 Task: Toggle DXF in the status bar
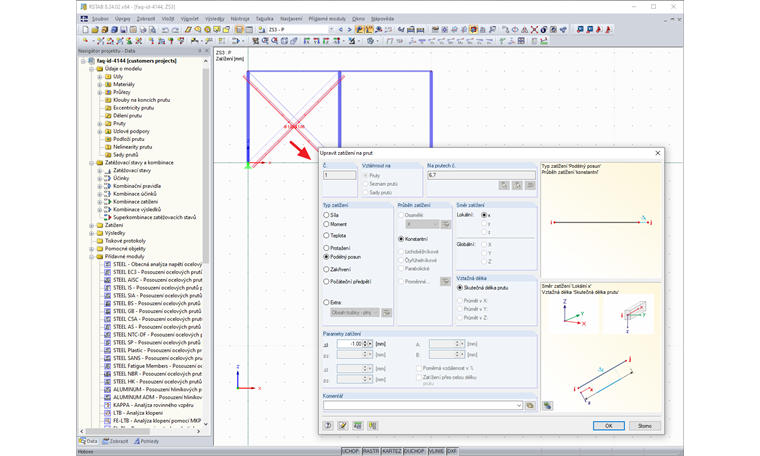click(x=452, y=451)
